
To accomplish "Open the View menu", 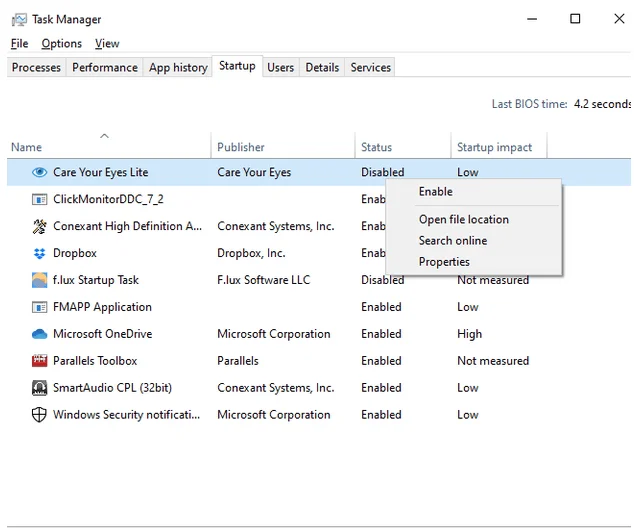I will pos(107,44).
